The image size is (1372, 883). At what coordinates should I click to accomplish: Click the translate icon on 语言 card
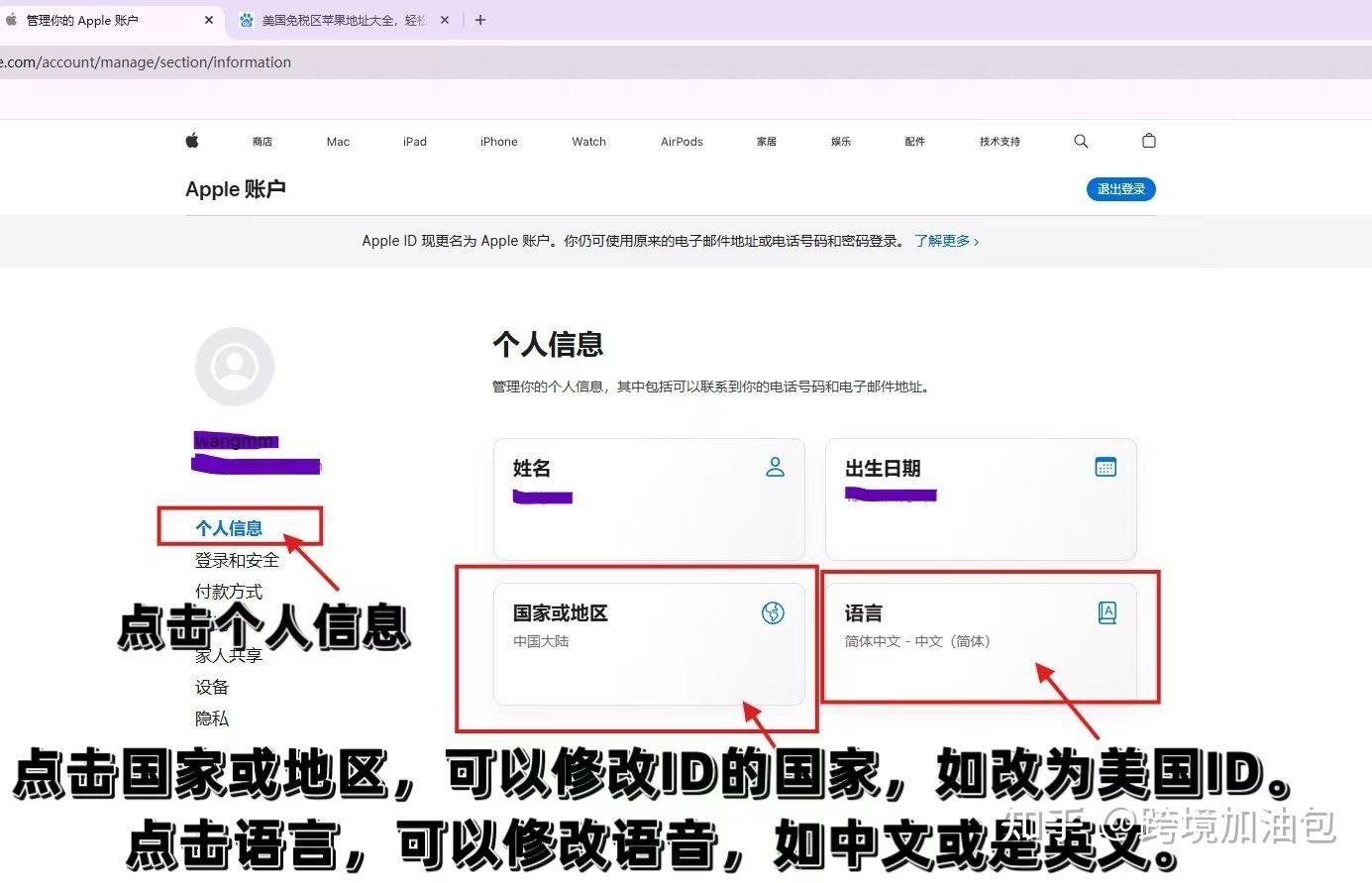[1107, 612]
